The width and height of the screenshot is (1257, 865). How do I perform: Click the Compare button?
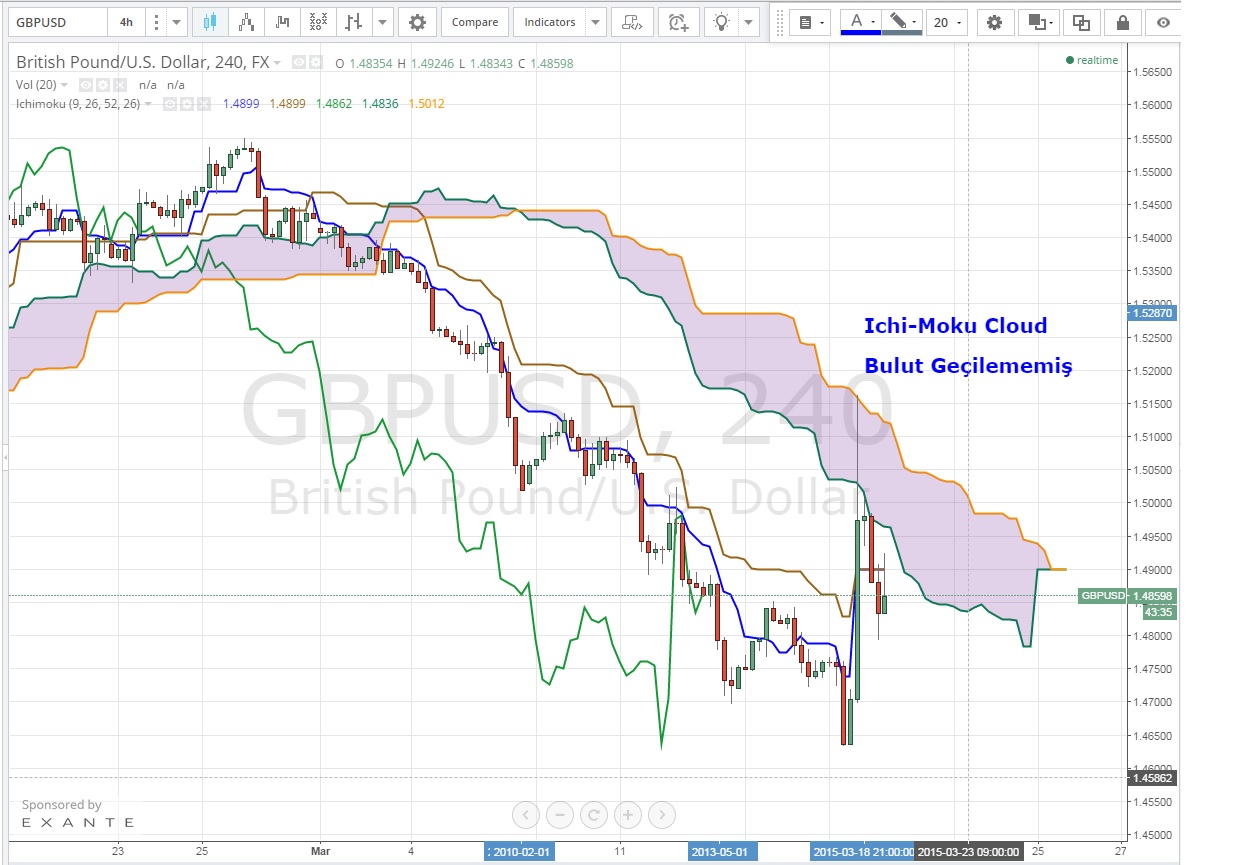pos(474,22)
